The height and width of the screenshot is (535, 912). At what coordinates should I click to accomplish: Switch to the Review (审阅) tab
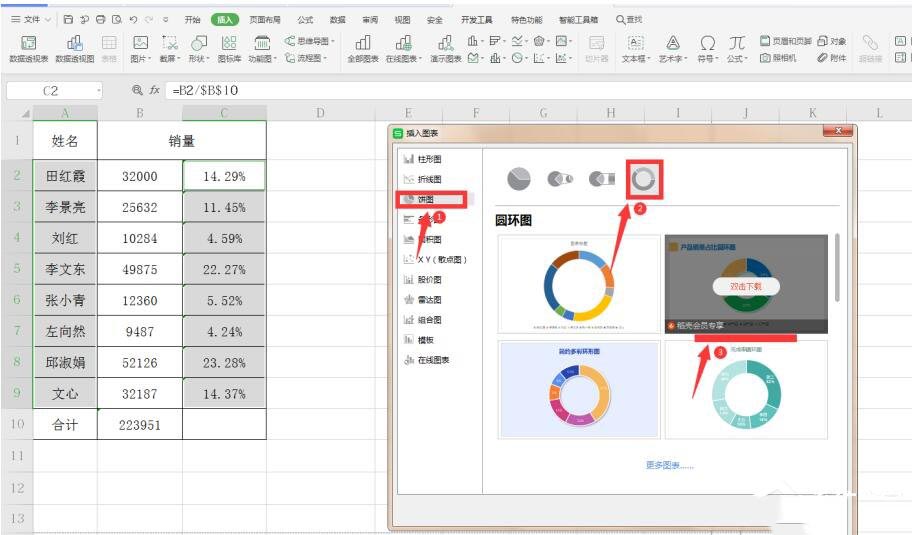370,19
